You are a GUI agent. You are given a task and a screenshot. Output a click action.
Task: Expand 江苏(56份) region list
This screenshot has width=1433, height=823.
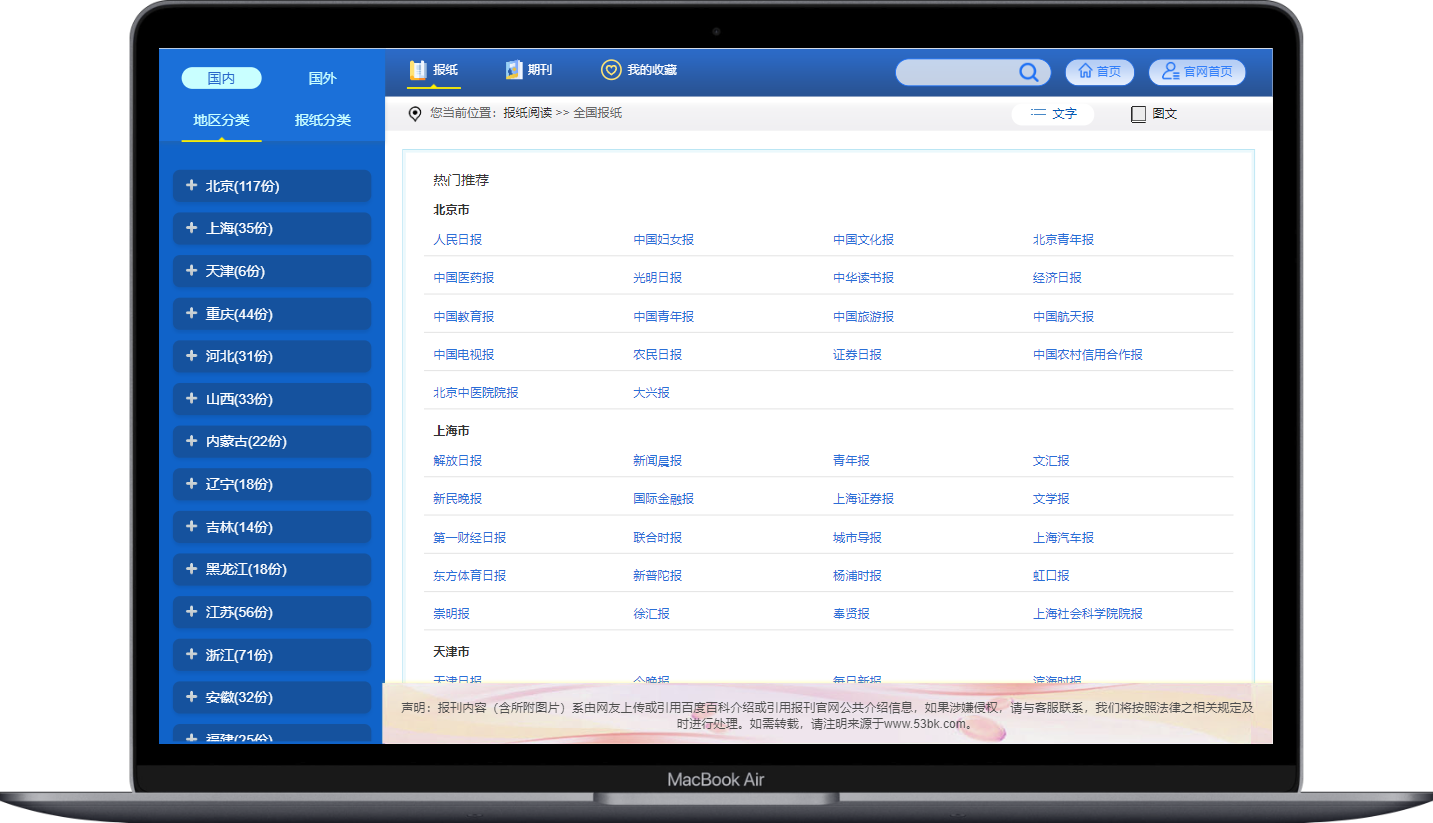(272, 612)
